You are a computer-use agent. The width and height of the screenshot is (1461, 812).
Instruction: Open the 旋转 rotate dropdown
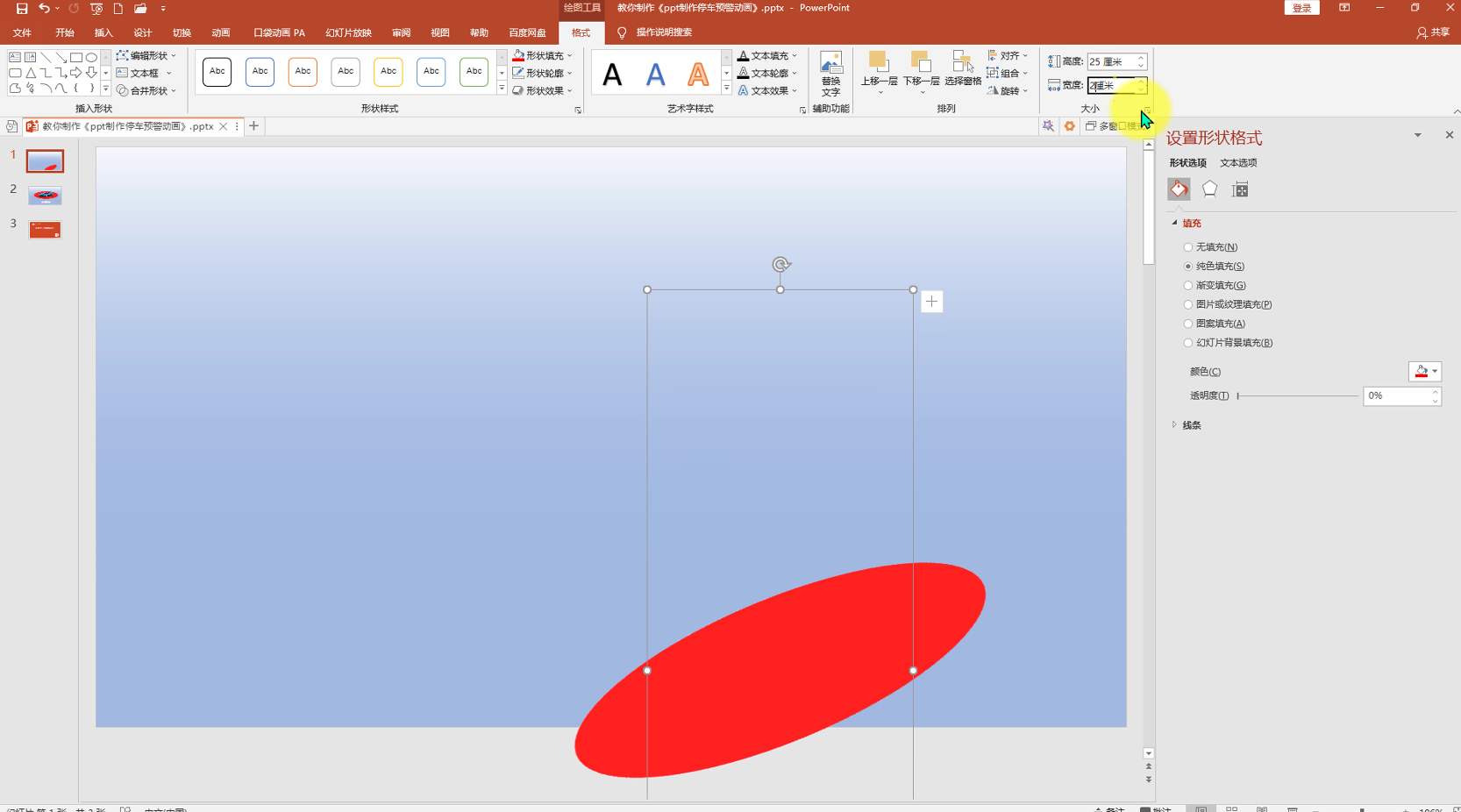coord(1008,90)
